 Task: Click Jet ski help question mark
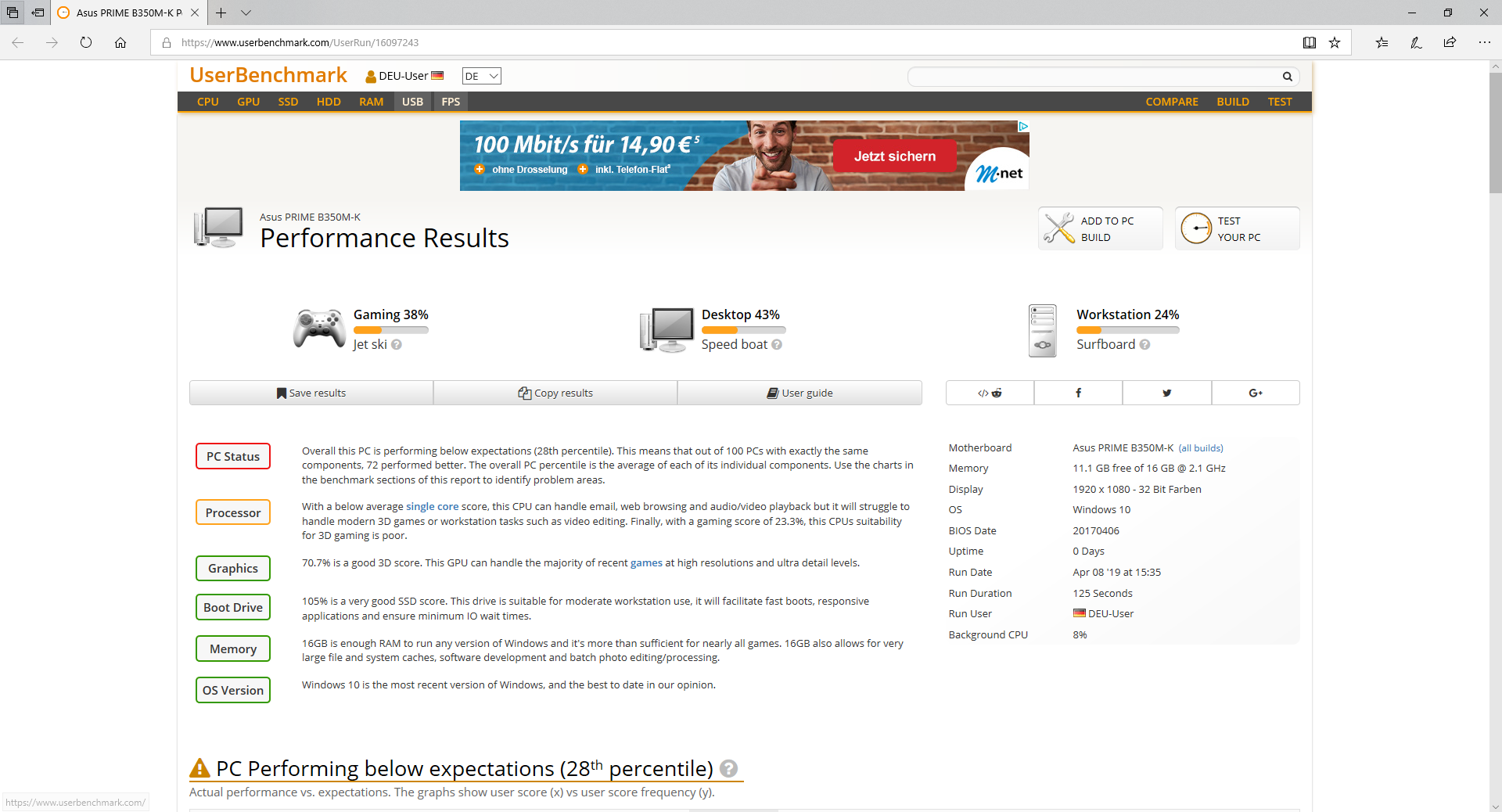[x=397, y=344]
